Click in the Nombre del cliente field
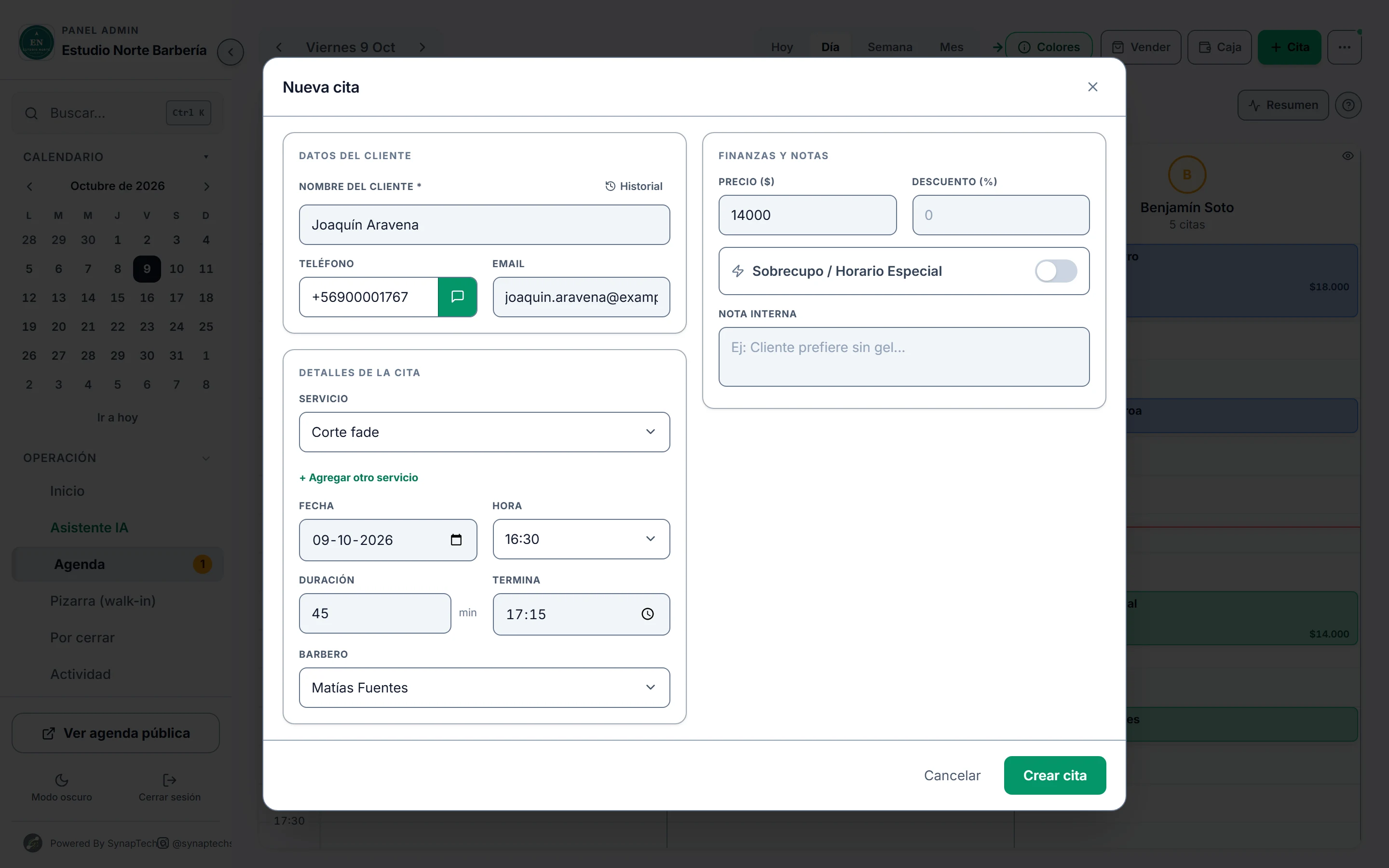 484,224
